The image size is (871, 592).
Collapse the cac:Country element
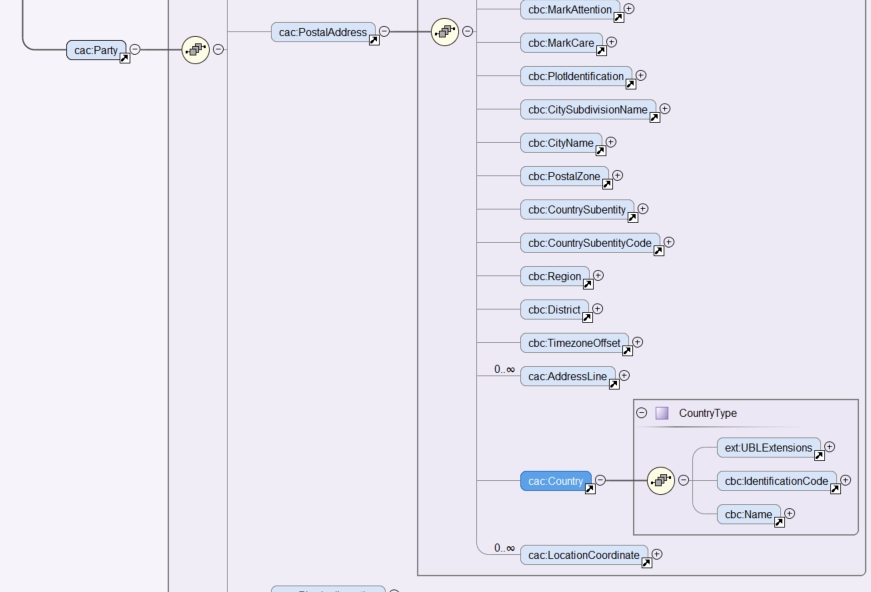pyautogui.click(x=600, y=480)
